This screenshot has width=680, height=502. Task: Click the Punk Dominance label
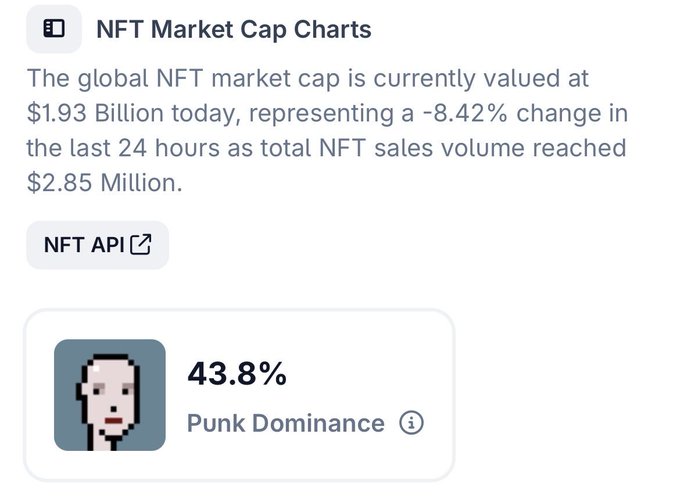click(286, 423)
